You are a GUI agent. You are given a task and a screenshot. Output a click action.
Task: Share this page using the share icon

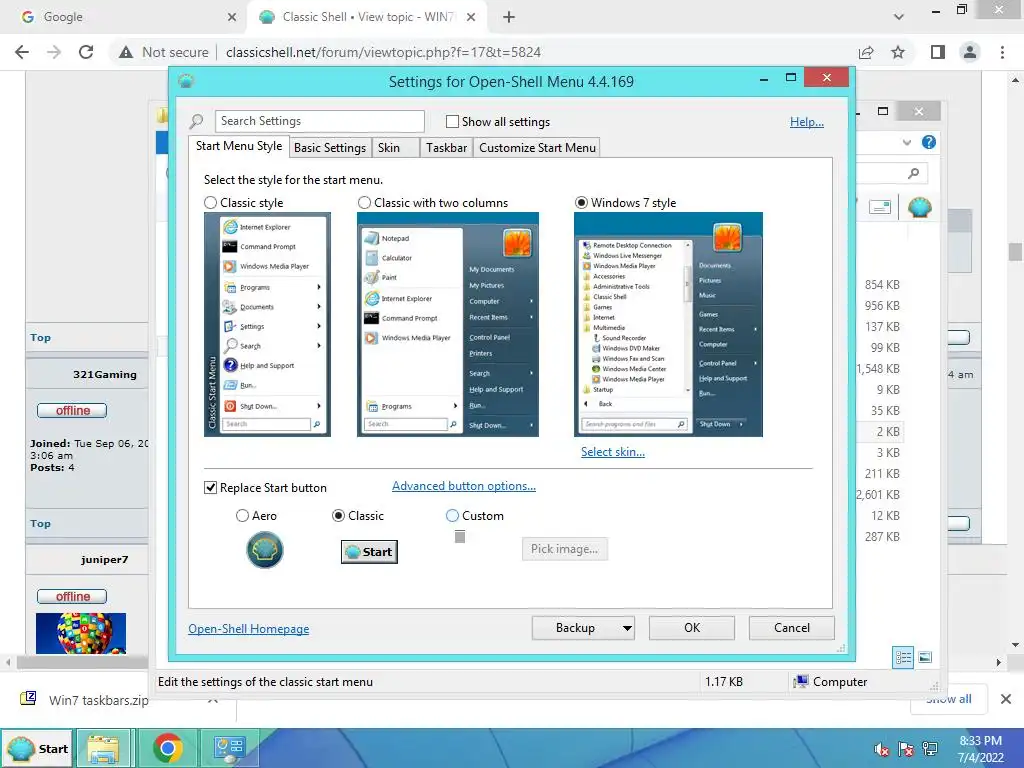point(866,52)
